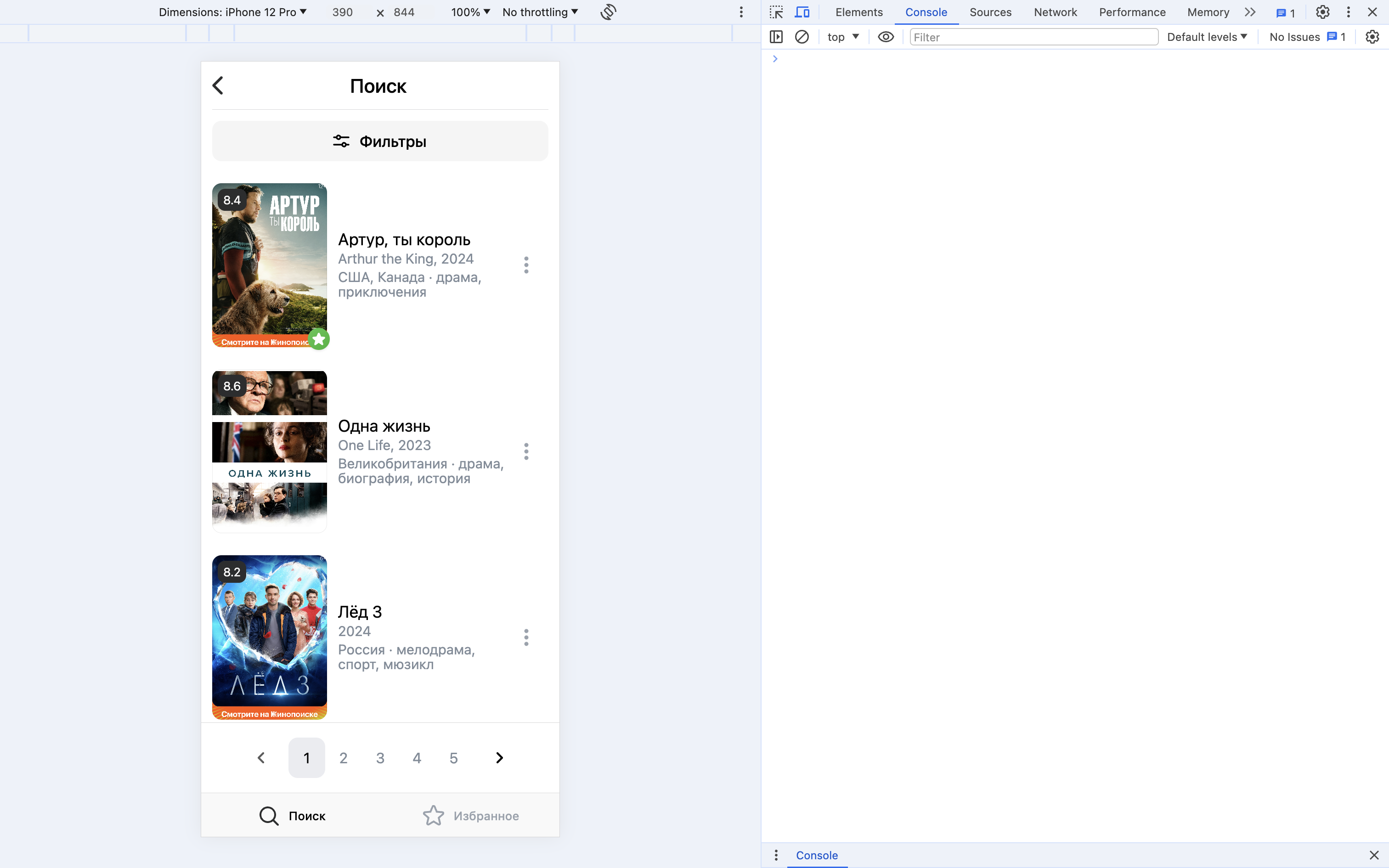
Task: Select the Console drawer tab
Action: pyautogui.click(x=816, y=855)
